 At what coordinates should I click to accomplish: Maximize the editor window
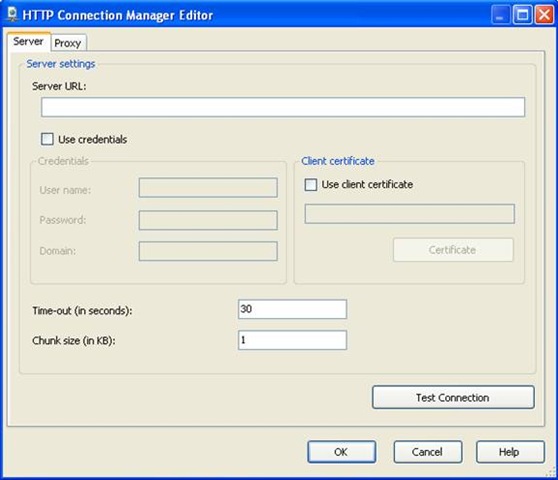click(x=522, y=15)
